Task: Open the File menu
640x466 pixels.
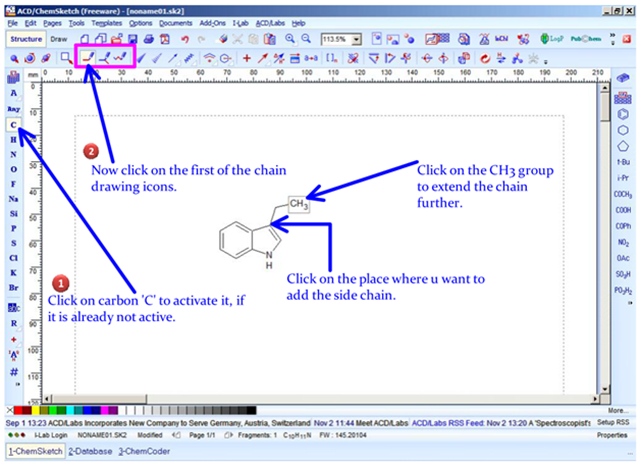Action: click(x=13, y=23)
